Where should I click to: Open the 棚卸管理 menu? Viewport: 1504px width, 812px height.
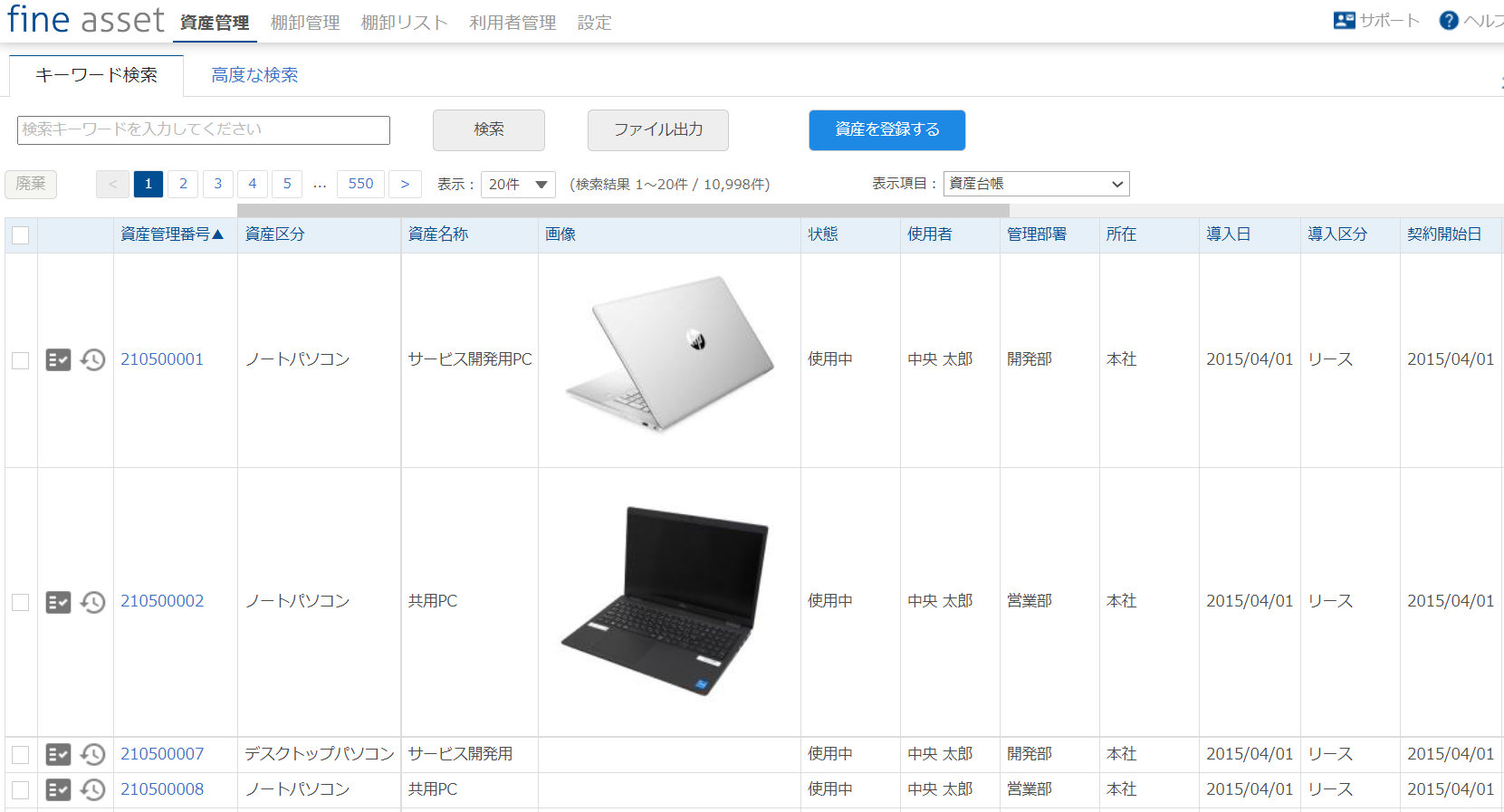[305, 23]
